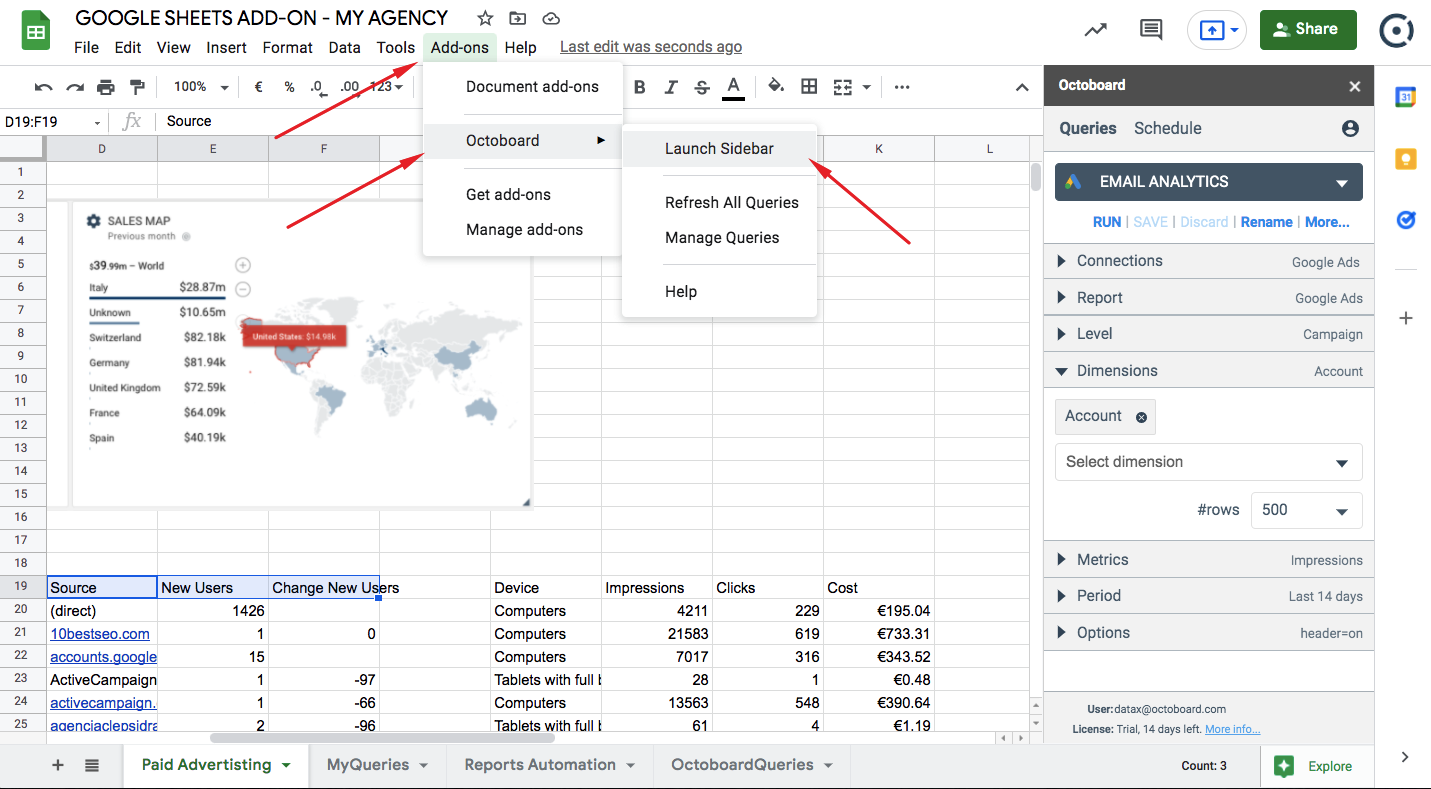This screenshot has width=1431, height=789.
Task: Expand the Options section
Action: [1208, 633]
